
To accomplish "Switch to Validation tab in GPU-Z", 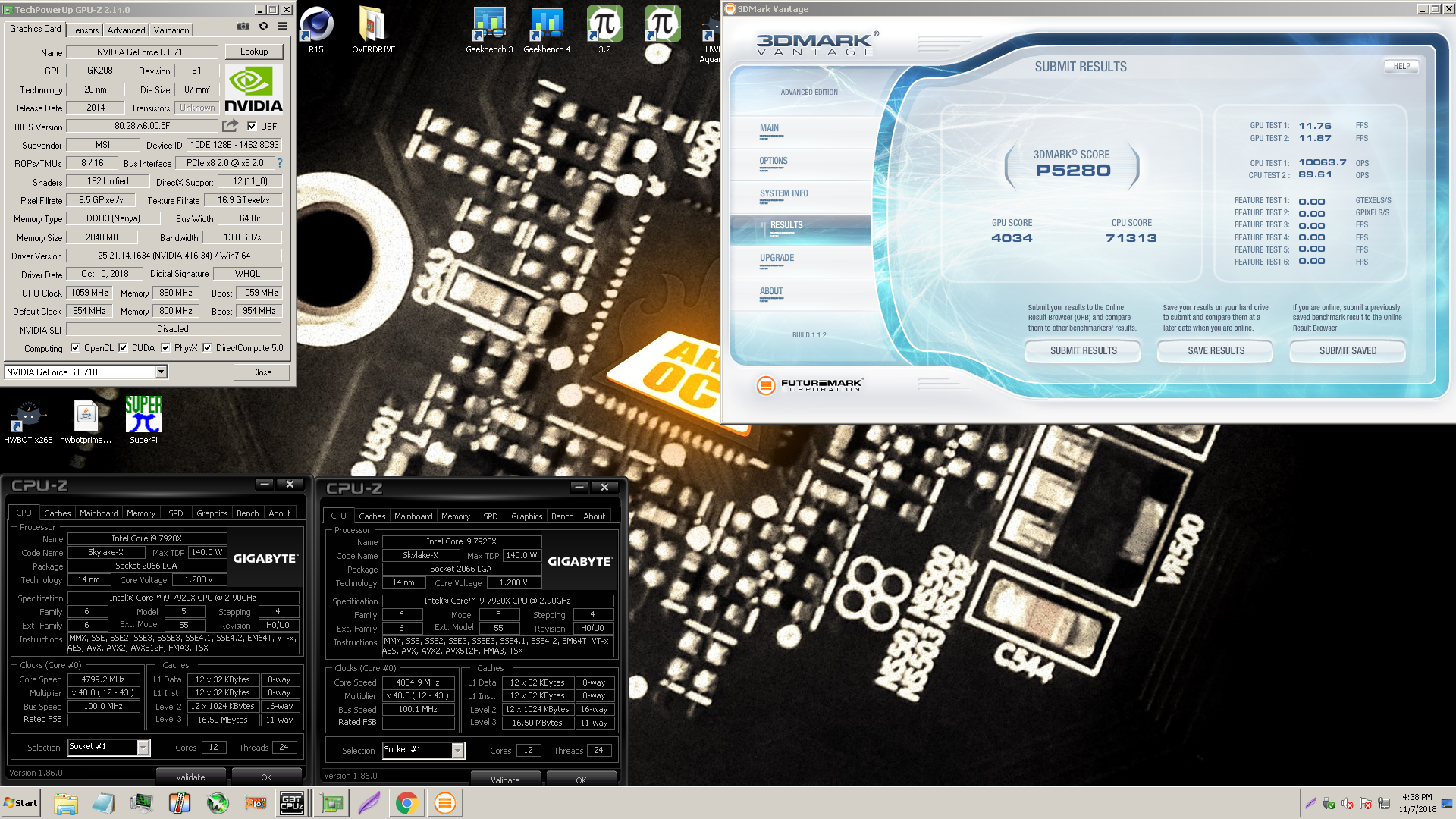I will (x=171, y=30).
